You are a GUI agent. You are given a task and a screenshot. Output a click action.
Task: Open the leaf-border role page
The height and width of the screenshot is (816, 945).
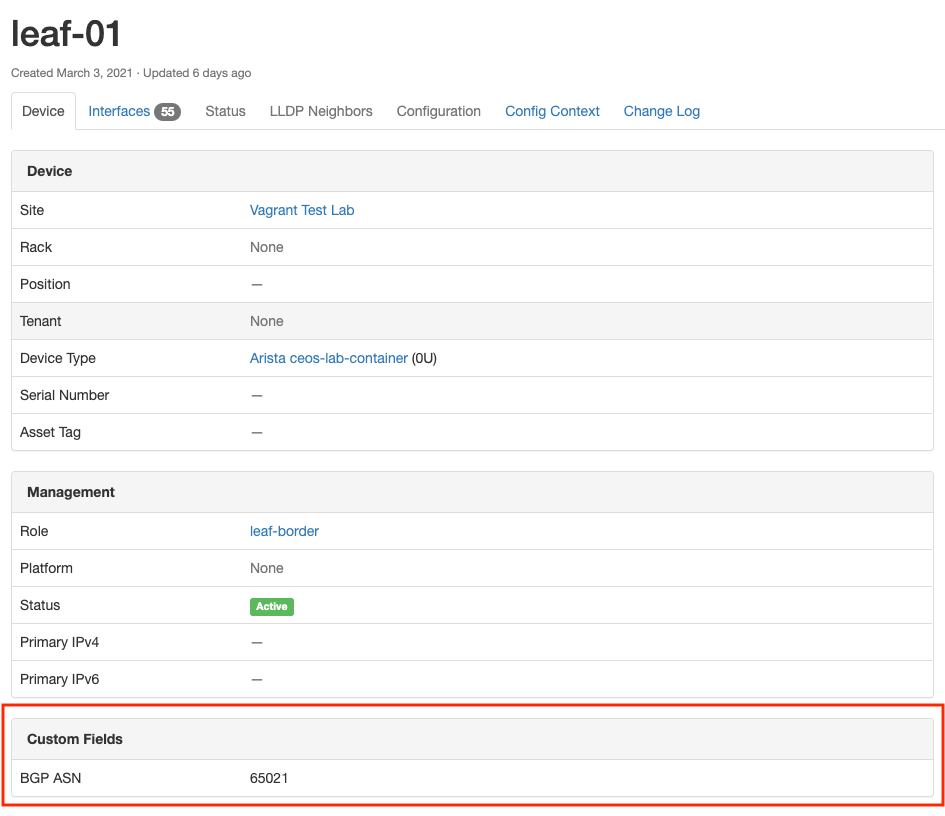pyautogui.click(x=284, y=531)
